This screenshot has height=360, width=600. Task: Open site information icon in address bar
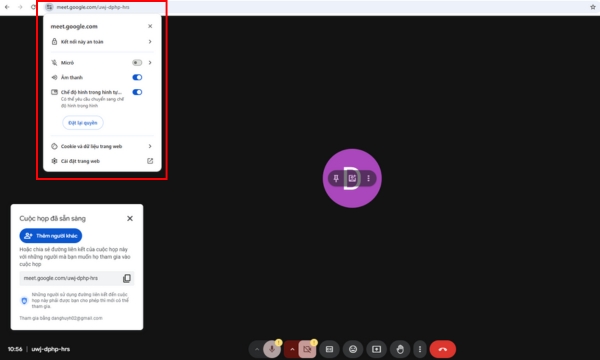(49, 7)
